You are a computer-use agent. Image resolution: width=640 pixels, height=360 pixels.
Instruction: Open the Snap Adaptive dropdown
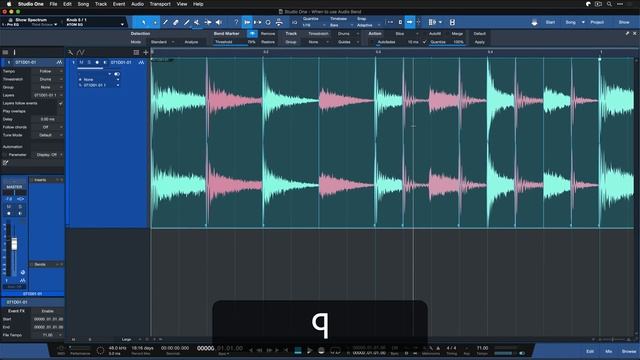tap(368, 25)
